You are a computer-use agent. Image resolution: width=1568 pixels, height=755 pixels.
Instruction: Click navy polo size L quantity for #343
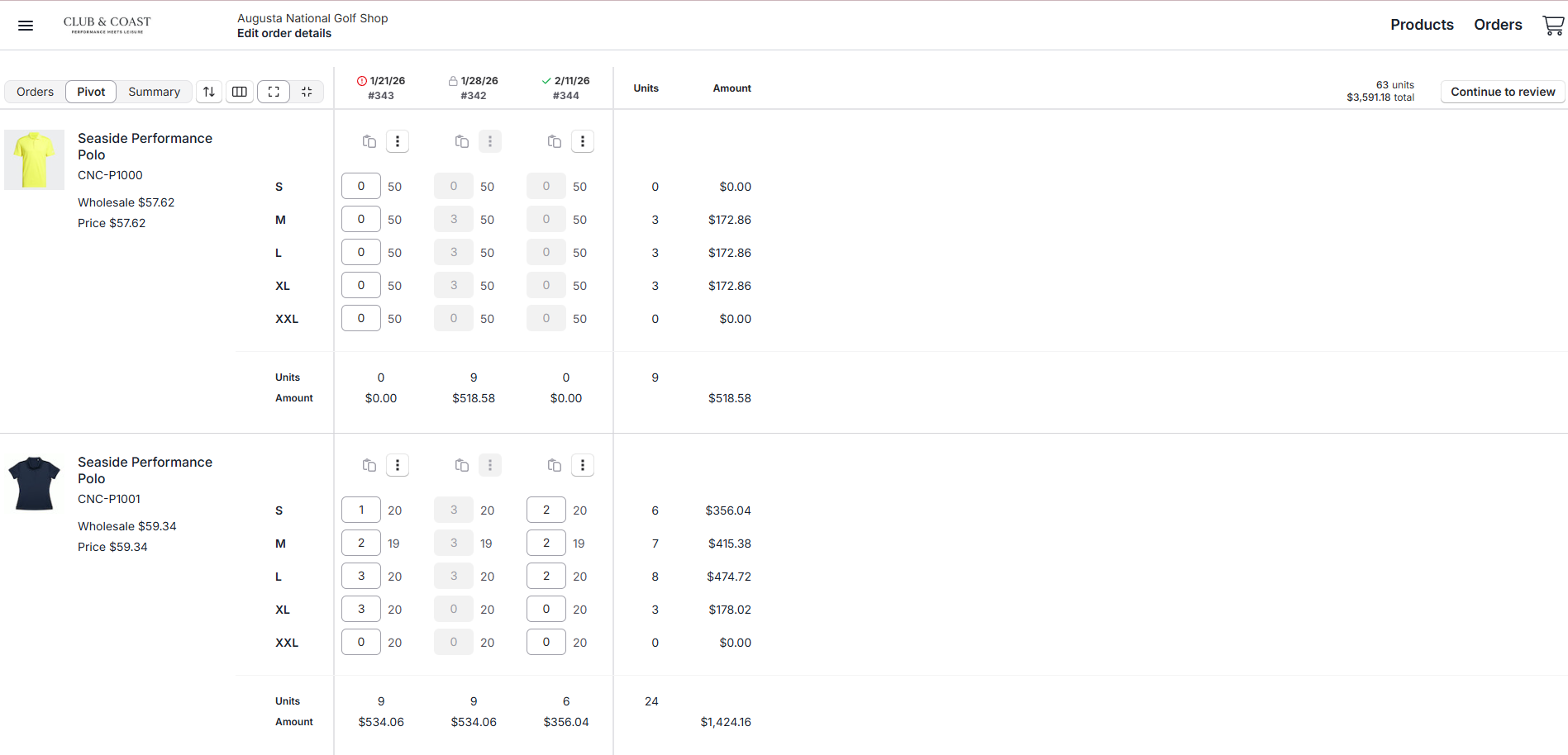[361, 577]
